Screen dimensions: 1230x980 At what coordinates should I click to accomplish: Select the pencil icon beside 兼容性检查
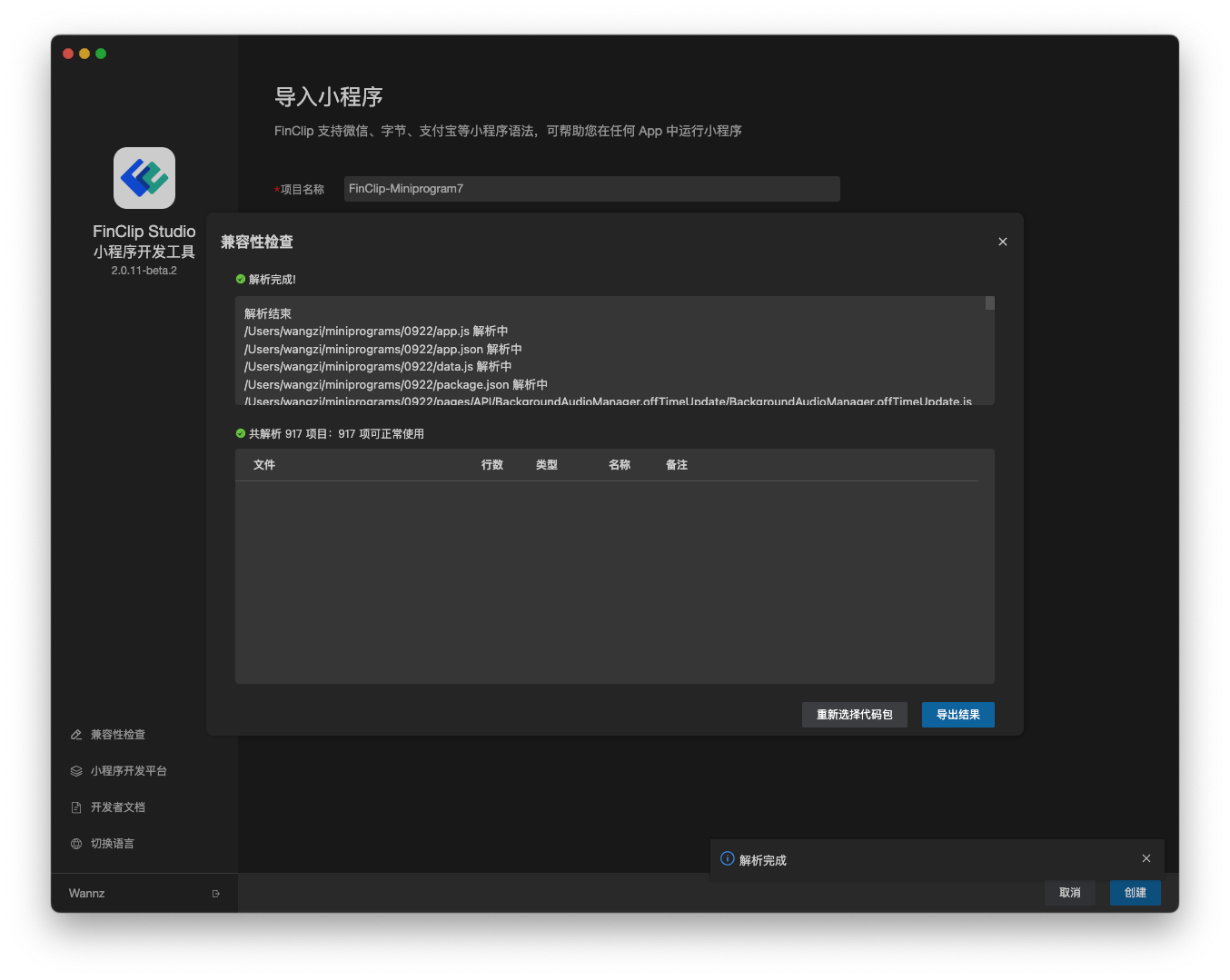coord(76,734)
